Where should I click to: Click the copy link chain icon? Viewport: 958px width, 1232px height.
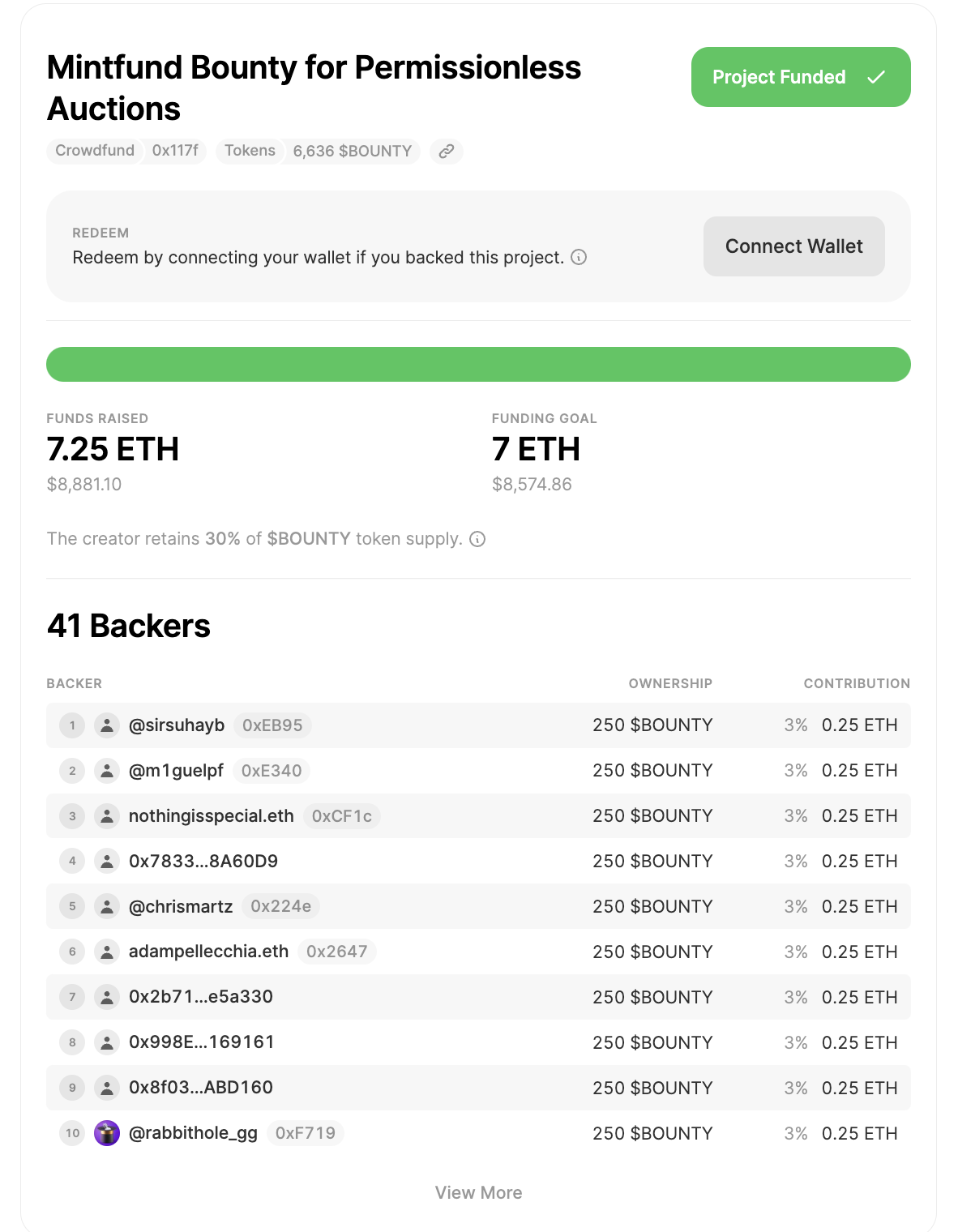(x=447, y=152)
